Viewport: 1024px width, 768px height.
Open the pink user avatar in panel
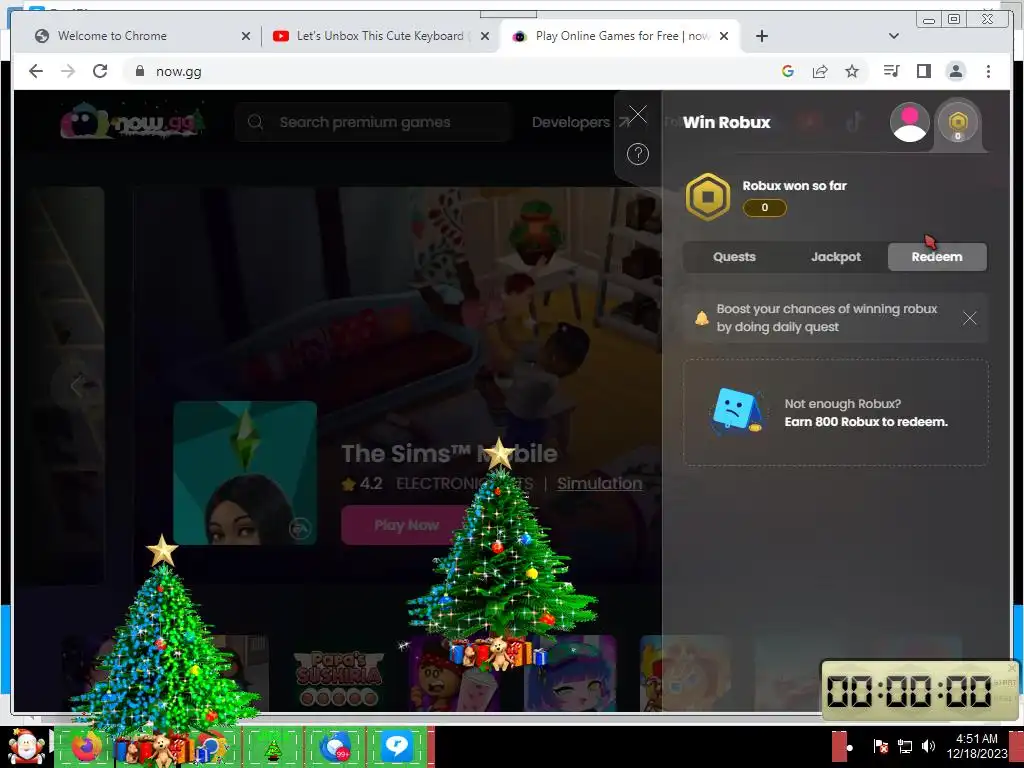point(909,122)
